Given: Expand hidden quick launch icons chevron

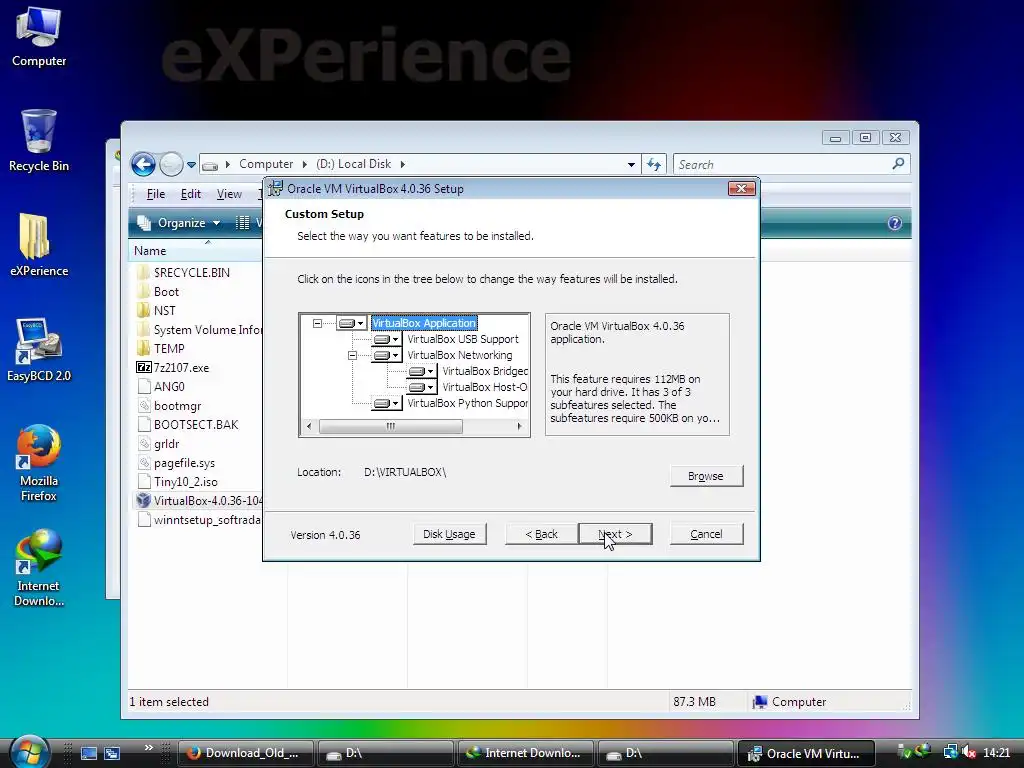Looking at the screenshot, I should [149, 748].
